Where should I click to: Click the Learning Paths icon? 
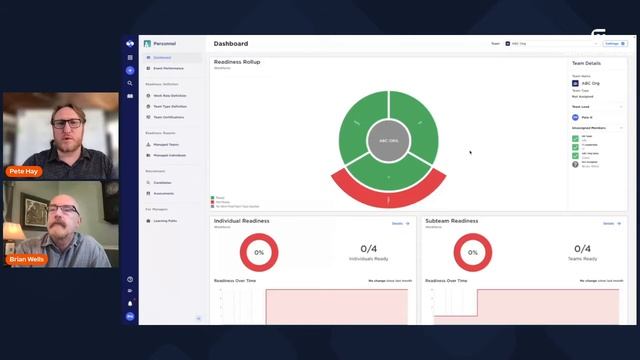click(148, 221)
